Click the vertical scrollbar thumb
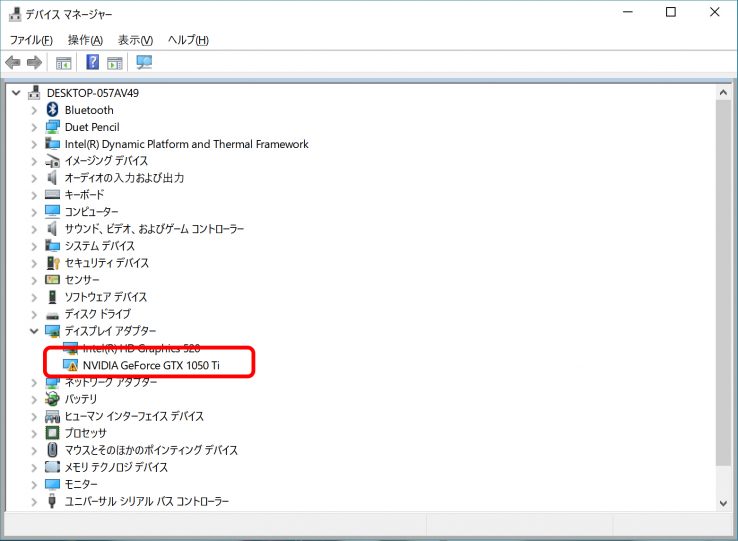Viewport: 738px width, 541px height. 723,283
